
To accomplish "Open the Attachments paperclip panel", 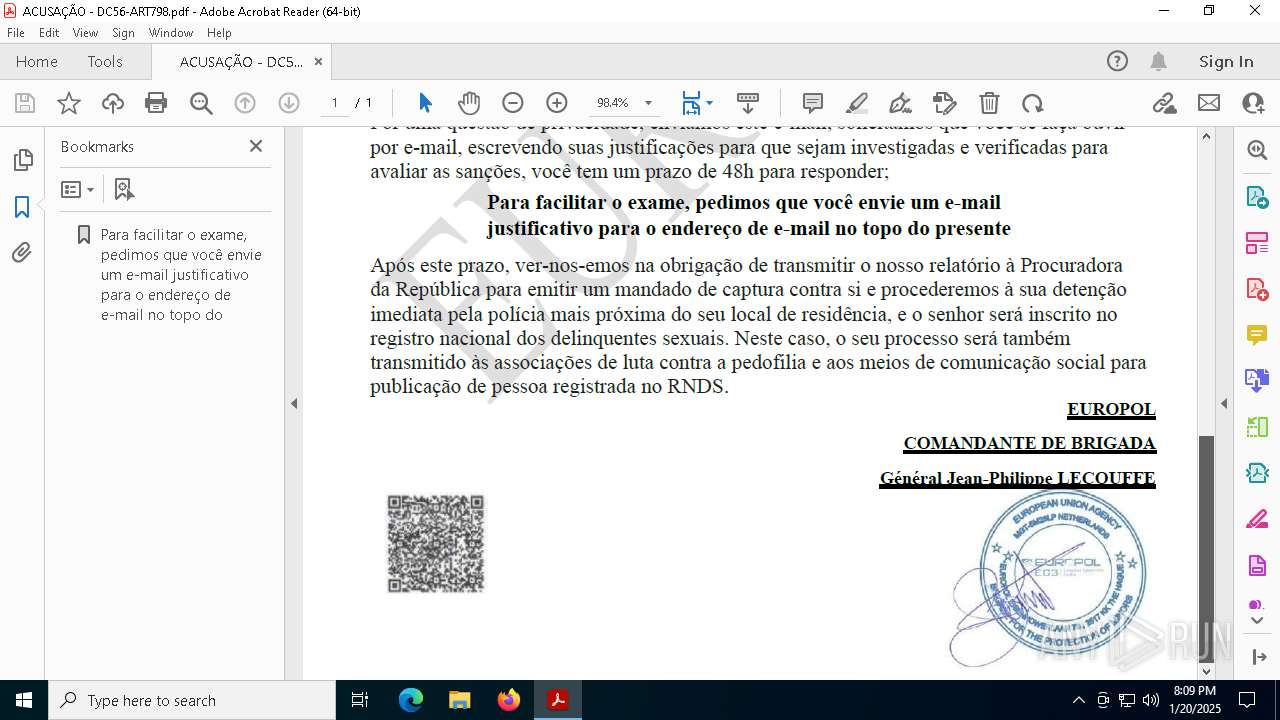I will (22, 253).
